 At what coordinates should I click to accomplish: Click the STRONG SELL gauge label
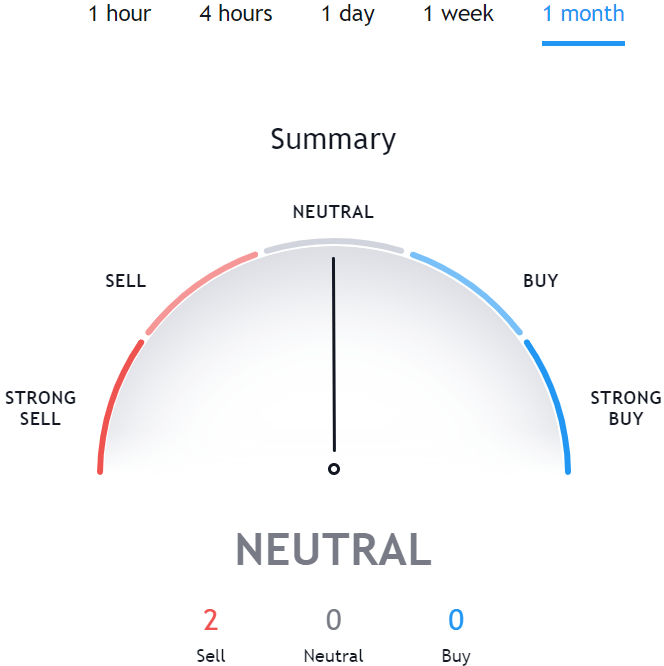coord(40,408)
